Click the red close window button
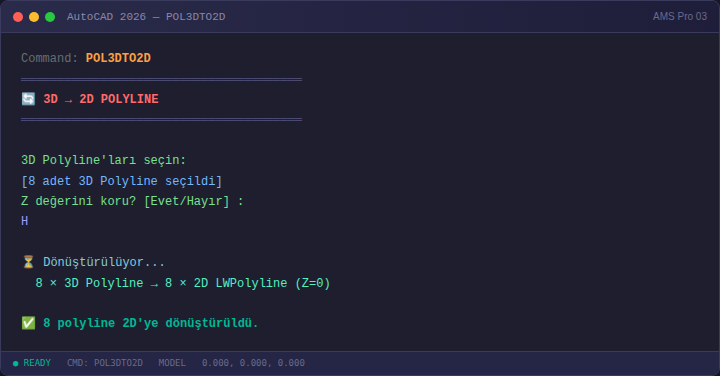The width and height of the screenshot is (720, 376). (18, 17)
